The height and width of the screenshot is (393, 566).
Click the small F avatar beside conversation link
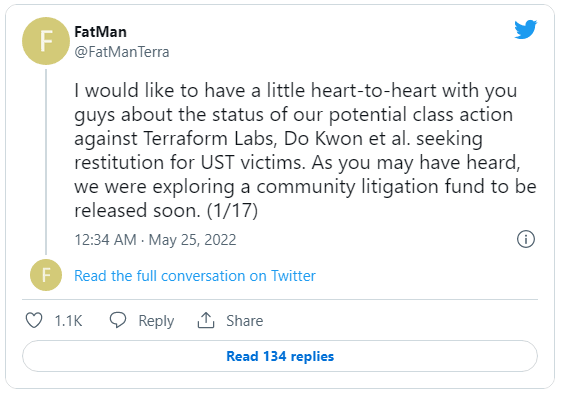[46, 275]
